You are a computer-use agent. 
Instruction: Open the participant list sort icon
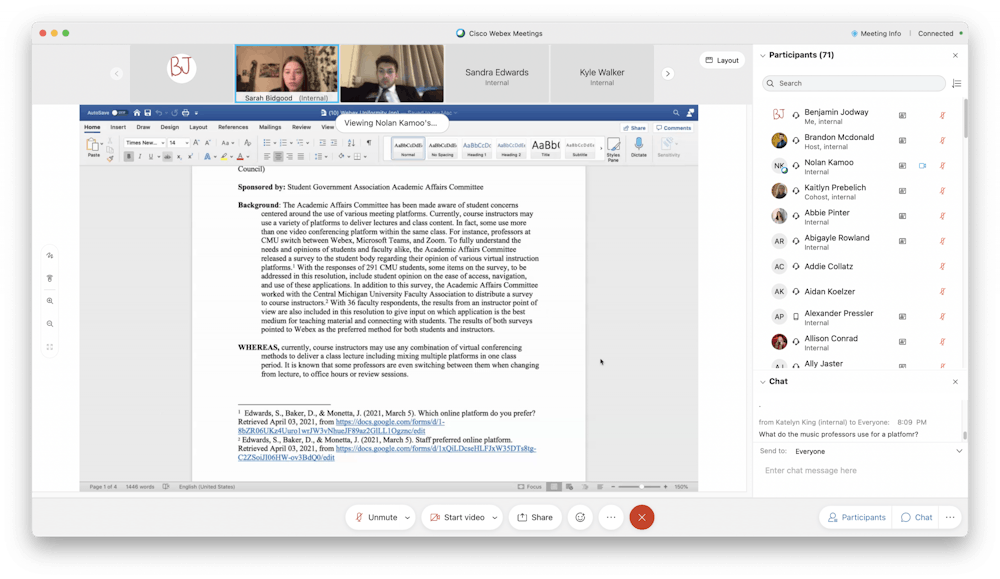coord(956,84)
